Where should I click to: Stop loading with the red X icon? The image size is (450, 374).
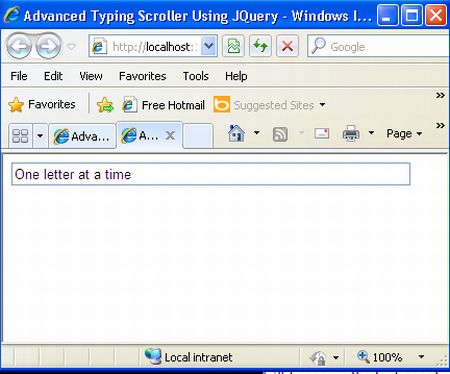pyautogui.click(x=287, y=46)
